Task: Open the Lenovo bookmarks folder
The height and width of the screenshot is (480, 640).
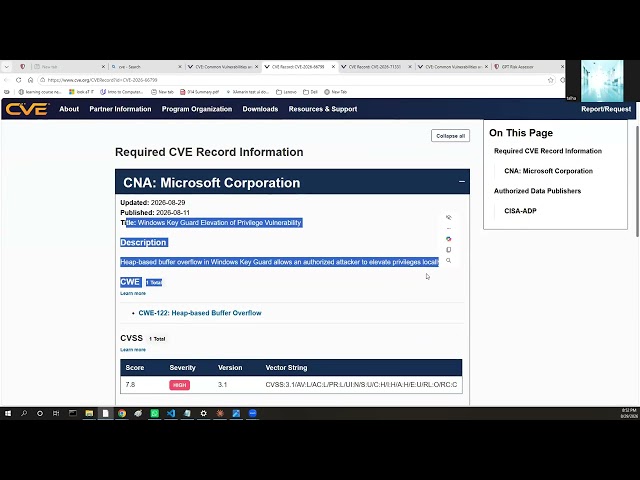Action: [286, 92]
